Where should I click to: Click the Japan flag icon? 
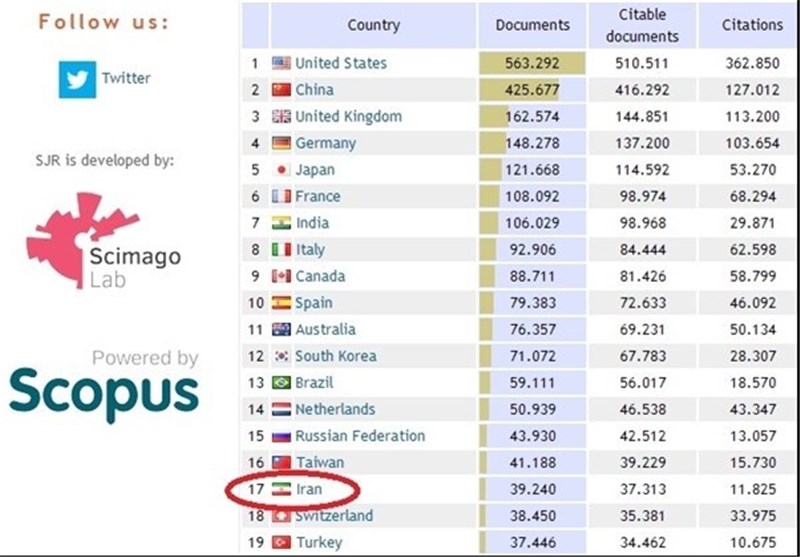281,170
